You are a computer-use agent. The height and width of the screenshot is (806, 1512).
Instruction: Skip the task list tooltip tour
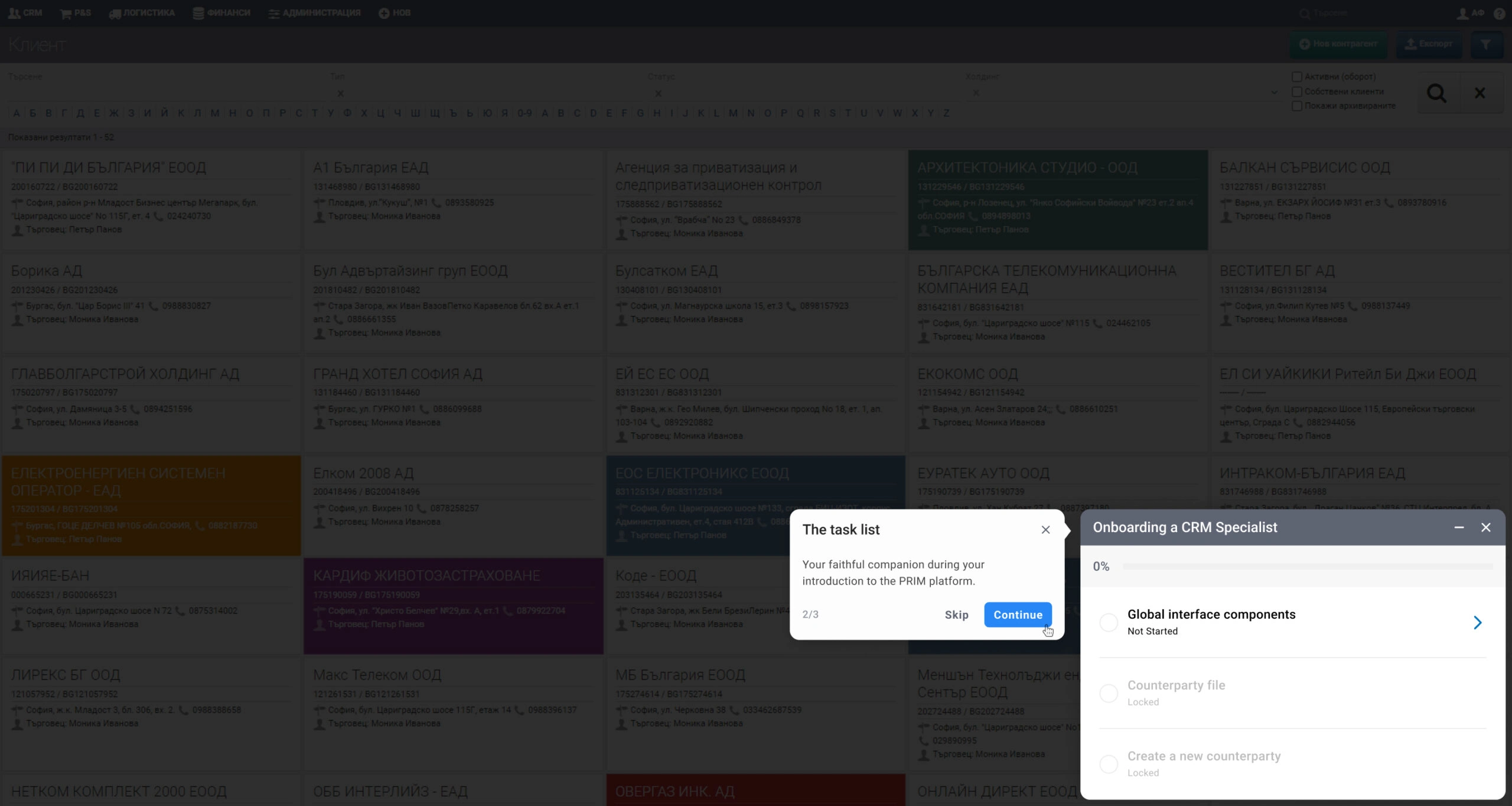pos(956,614)
